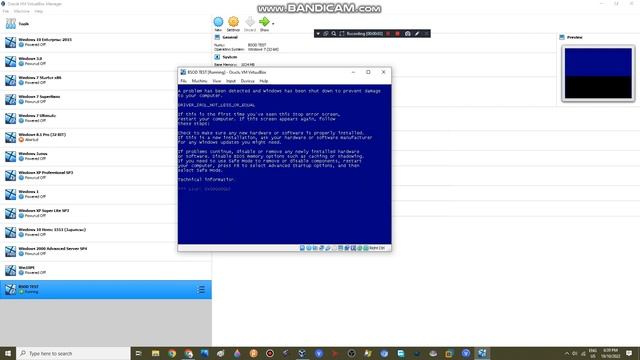Open the BSOD TEST VM list menu icon

pyautogui.click(x=201, y=289)
